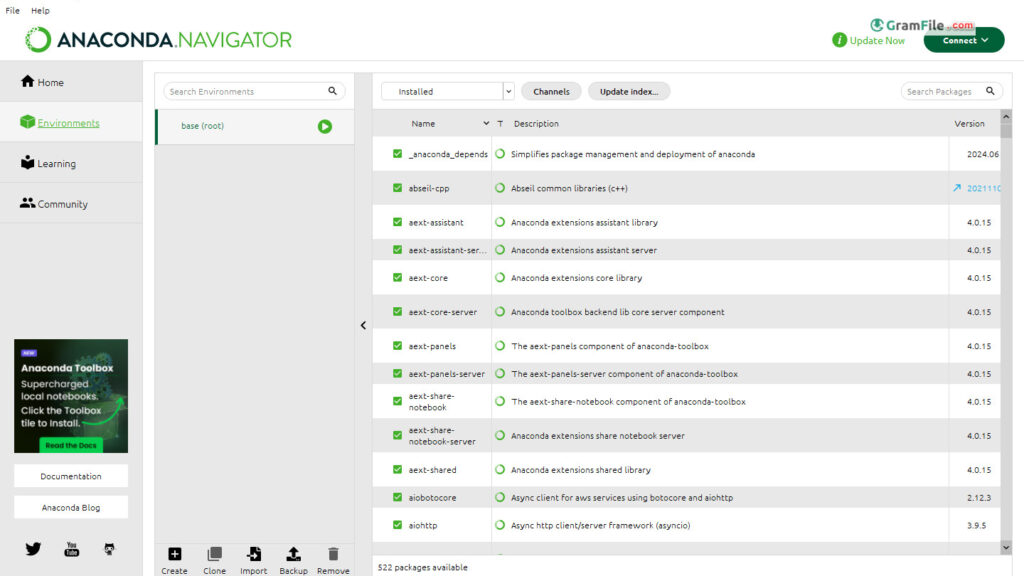This screenshot has height=576, width=1024.
Task: Collapse the environments panel with left chevron
Action: pos(363,325)
